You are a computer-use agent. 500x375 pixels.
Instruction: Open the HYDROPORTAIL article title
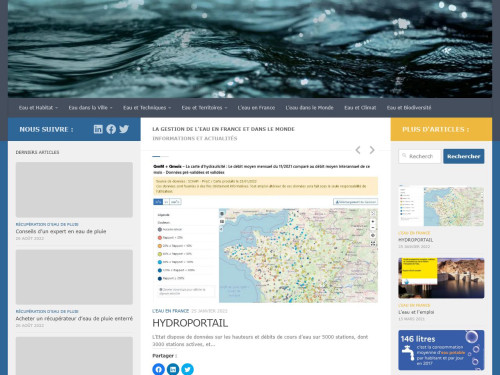point(190,323)
